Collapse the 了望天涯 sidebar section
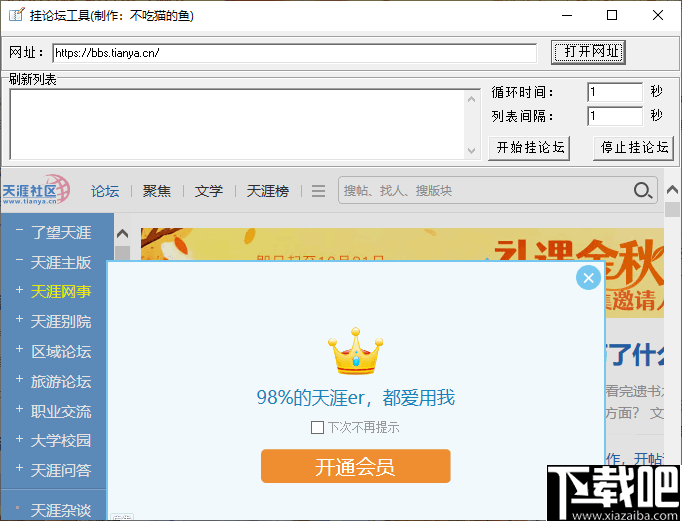The height and width of the screenshot is (521, 682). pos(20,229)
